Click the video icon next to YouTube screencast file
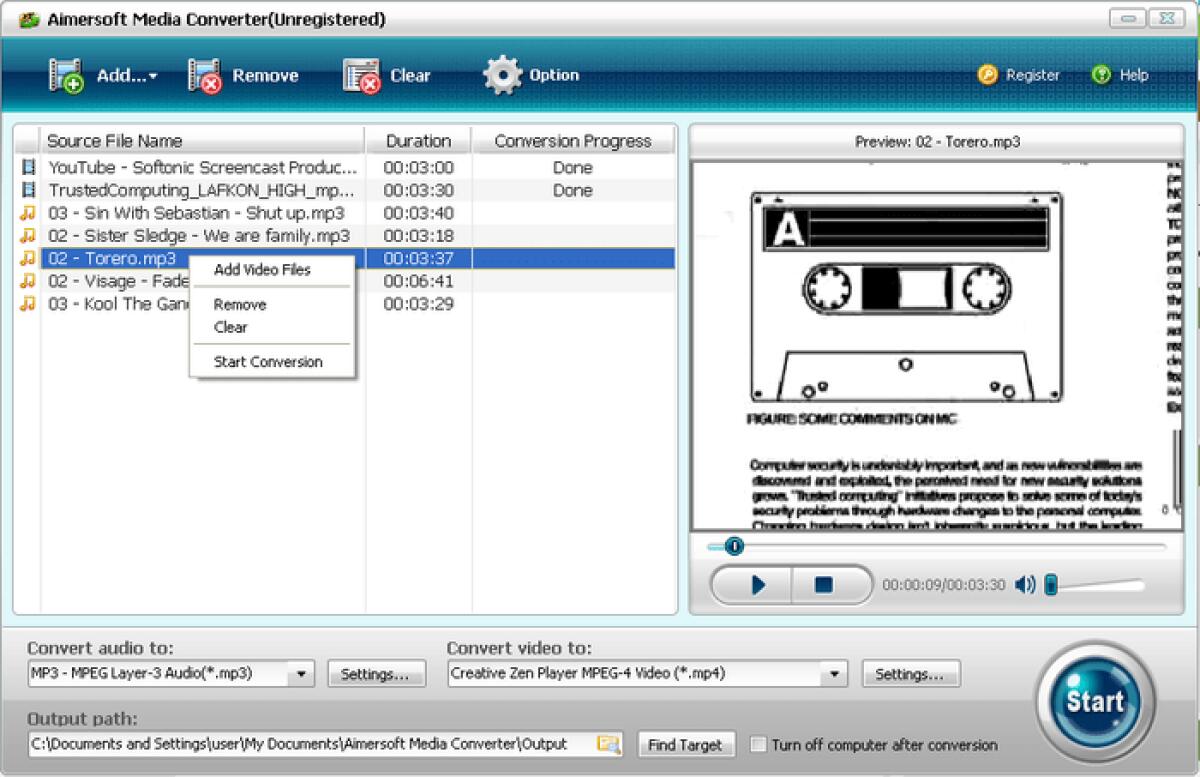 28,167
